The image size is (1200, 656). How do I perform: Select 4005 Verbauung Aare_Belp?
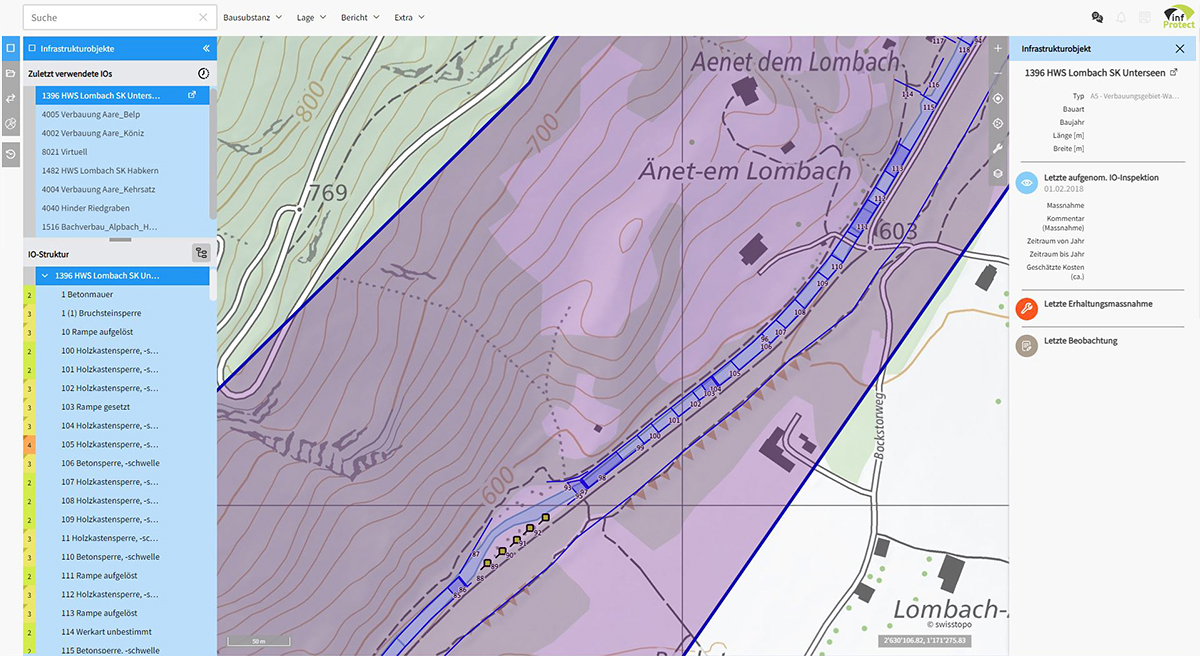pos(122,115)
